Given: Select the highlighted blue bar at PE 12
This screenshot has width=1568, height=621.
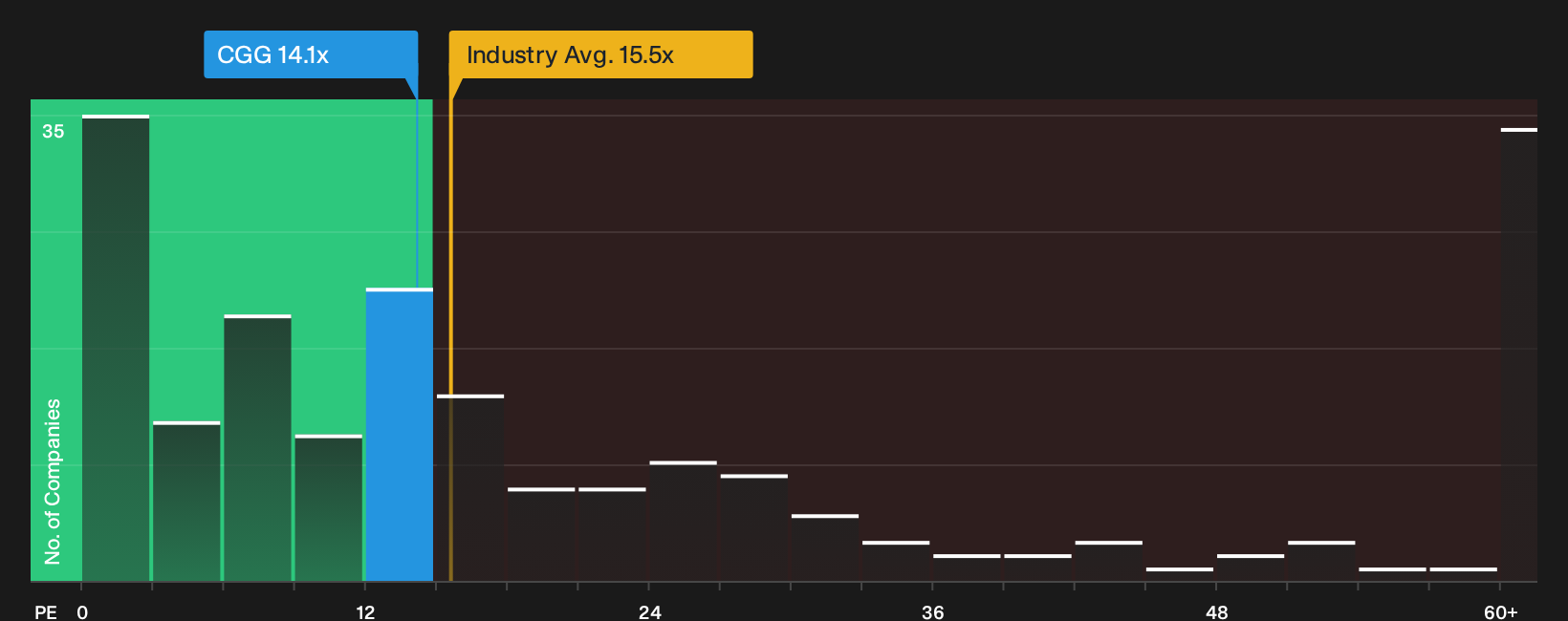Looking at the screenshot, I should tap(399, 435).
